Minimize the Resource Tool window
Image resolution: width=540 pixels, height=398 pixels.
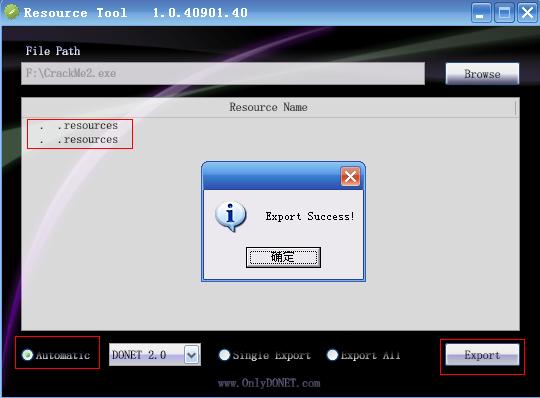click(481, 13)
